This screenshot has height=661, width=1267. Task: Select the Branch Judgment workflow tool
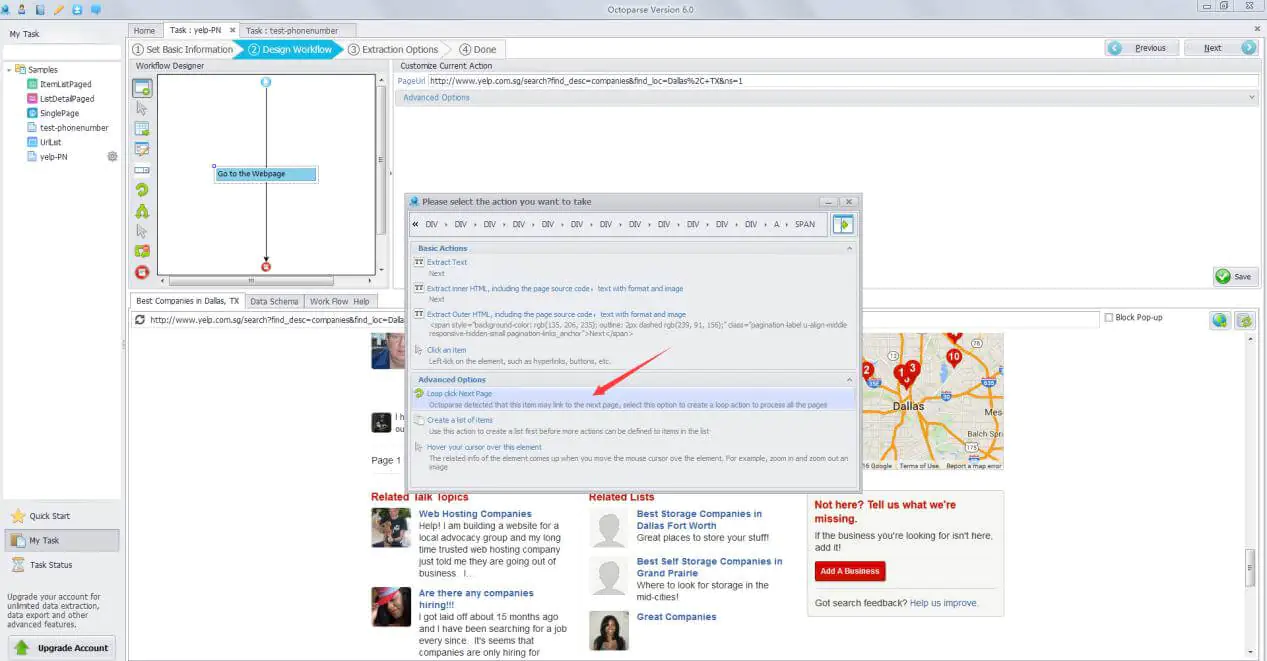coord(142,211)
